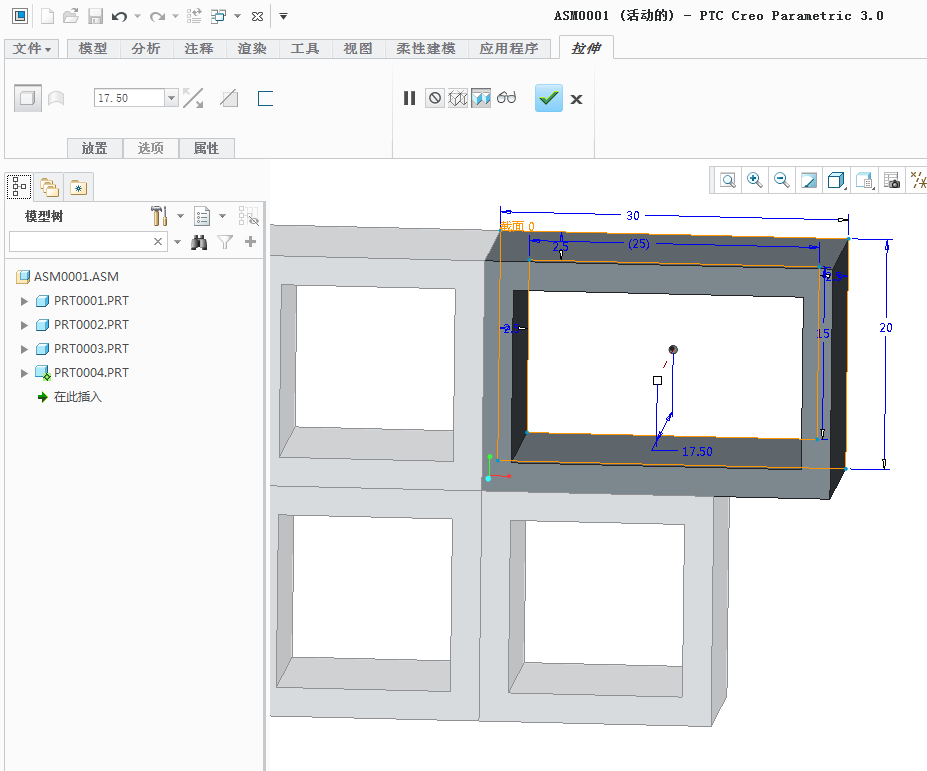Click the Undo arrow icon
The image size is (927, 771).
119,16
